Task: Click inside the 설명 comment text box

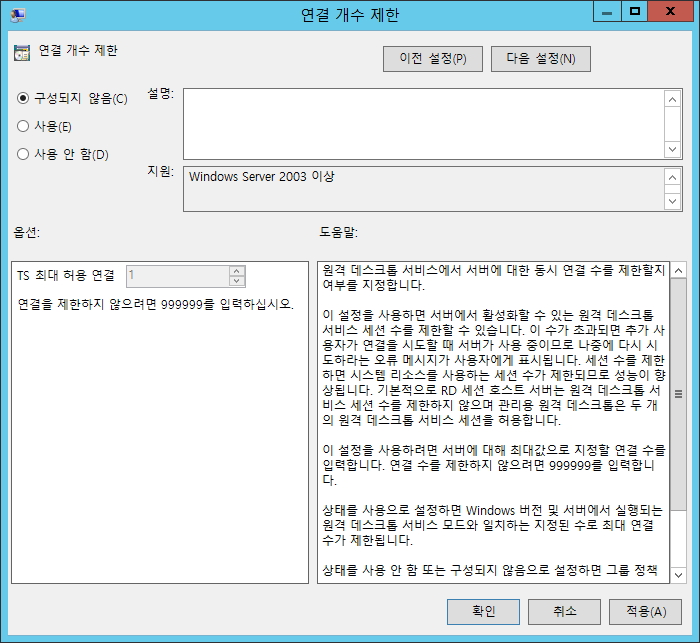Action: coord(423,124)
